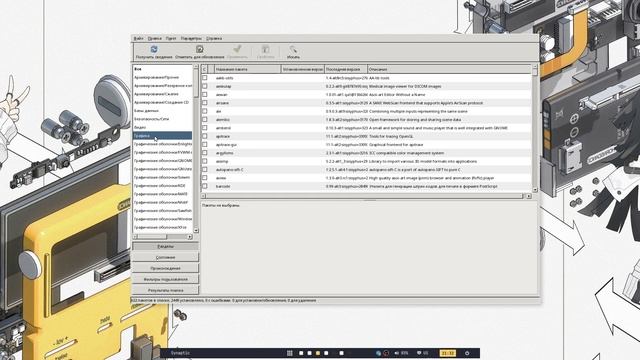Sort by the status C column header
This screenshot has width=640, height=360.
(204, 69)
